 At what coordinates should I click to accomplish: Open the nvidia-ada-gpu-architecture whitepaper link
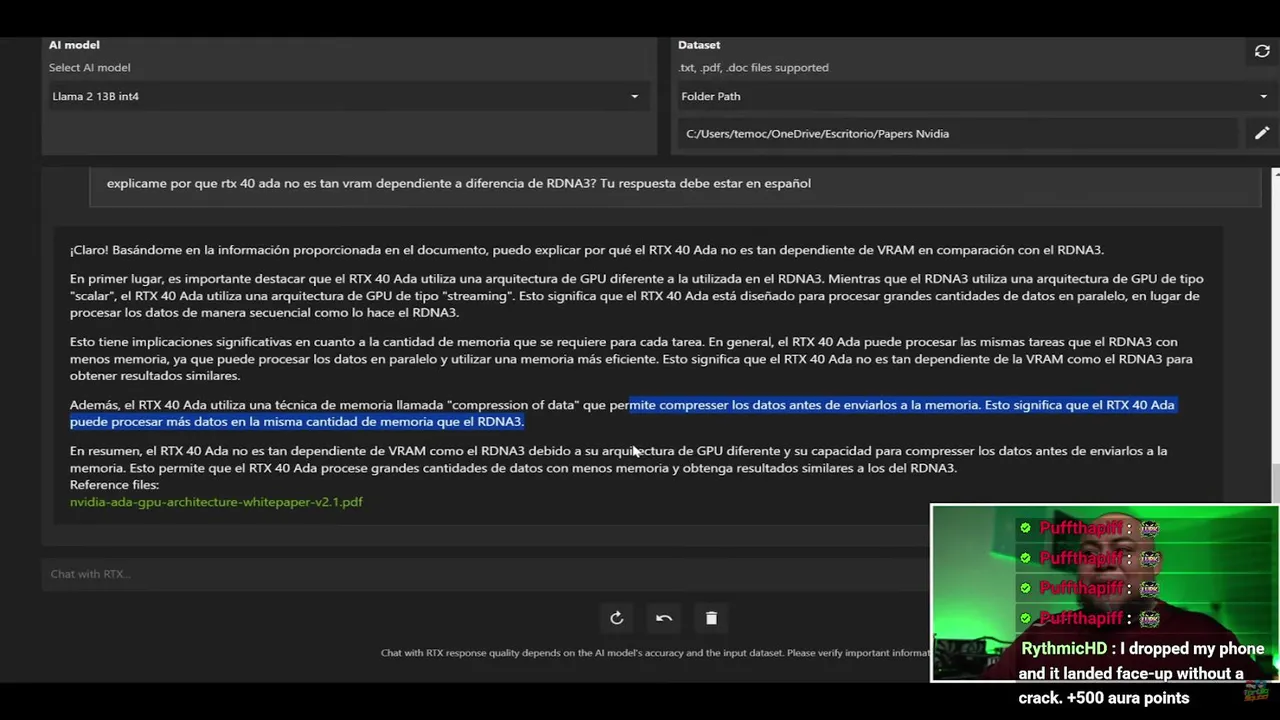coord(216,502)
